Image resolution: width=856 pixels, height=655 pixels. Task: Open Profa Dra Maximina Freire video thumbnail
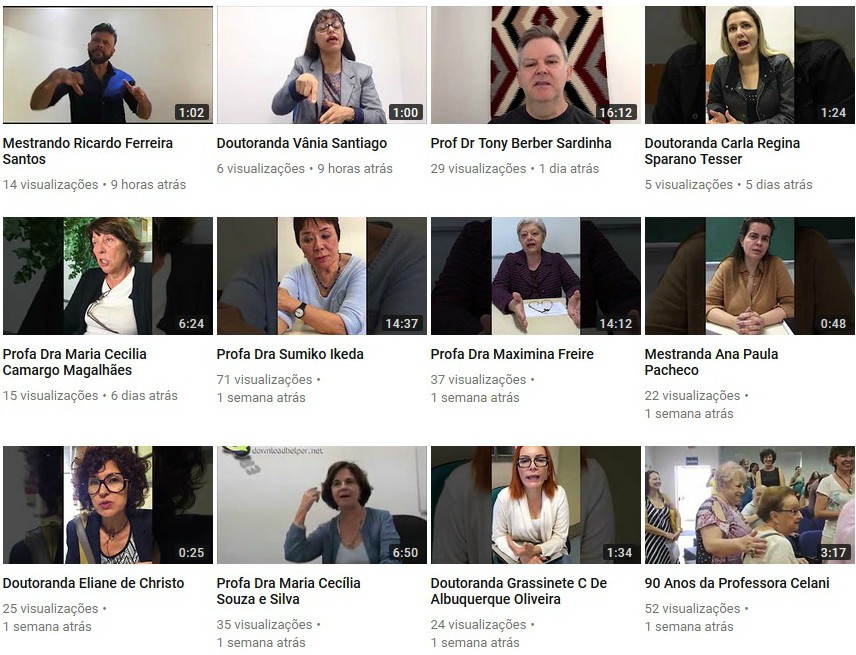(x=536, y=276)
